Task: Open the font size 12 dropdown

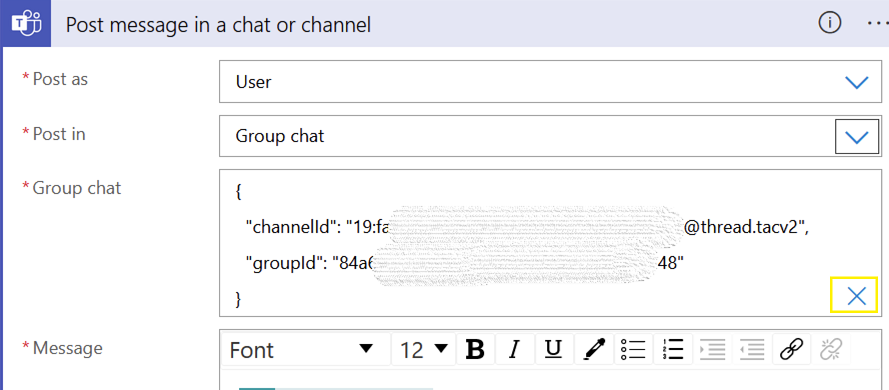Action: [424, 350]
